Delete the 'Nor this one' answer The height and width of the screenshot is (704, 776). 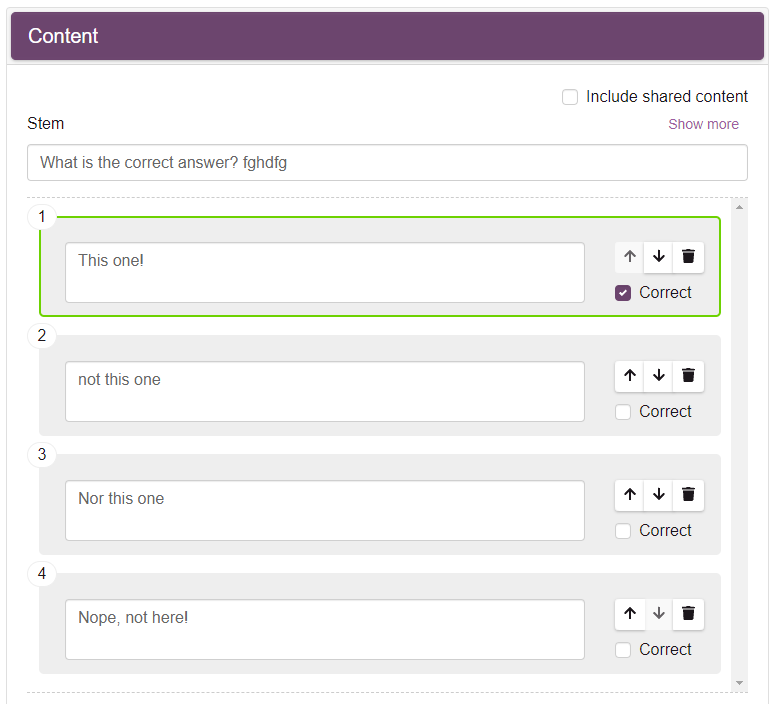coord(688,495)
